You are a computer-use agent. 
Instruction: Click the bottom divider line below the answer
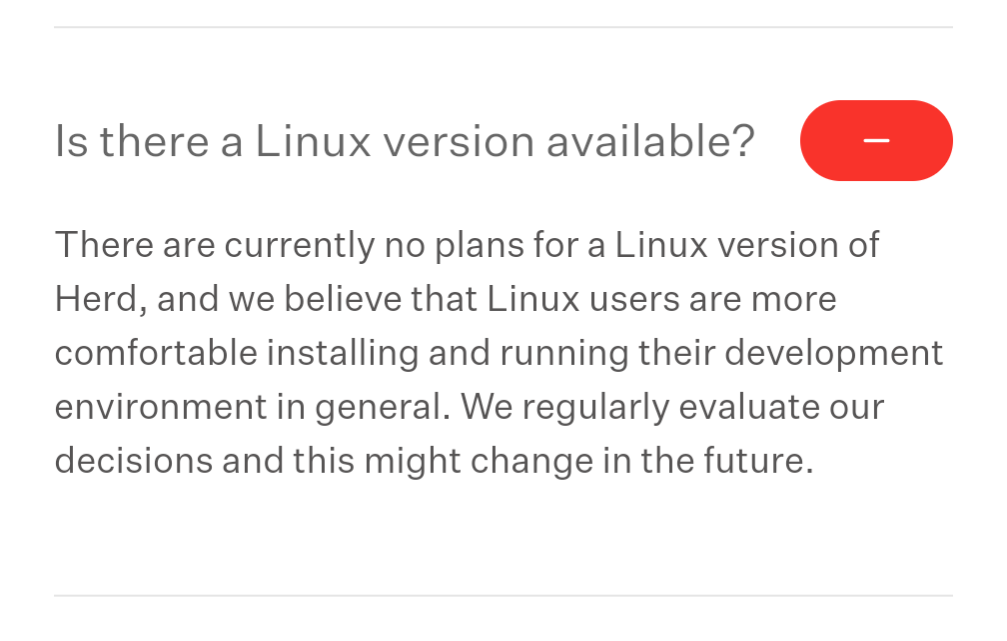point(503,596)
